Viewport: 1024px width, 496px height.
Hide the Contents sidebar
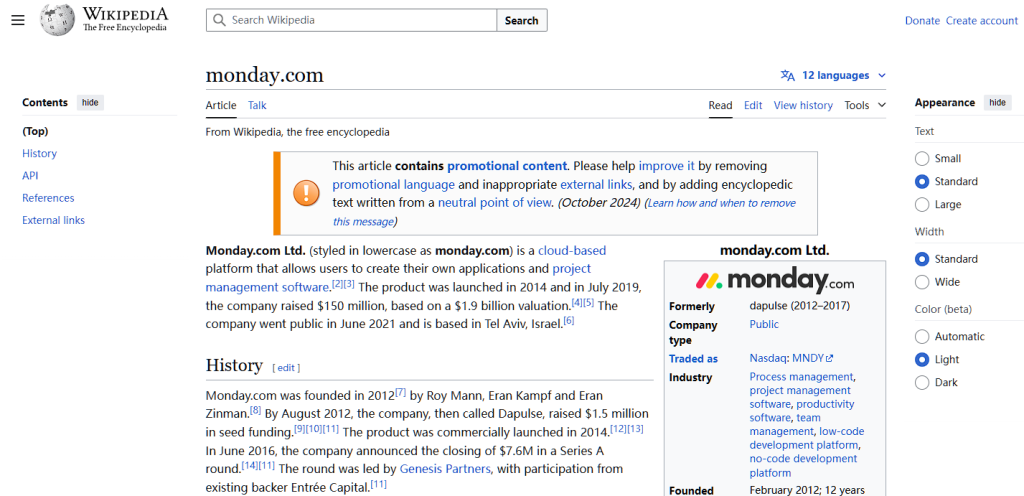point(90,102)
